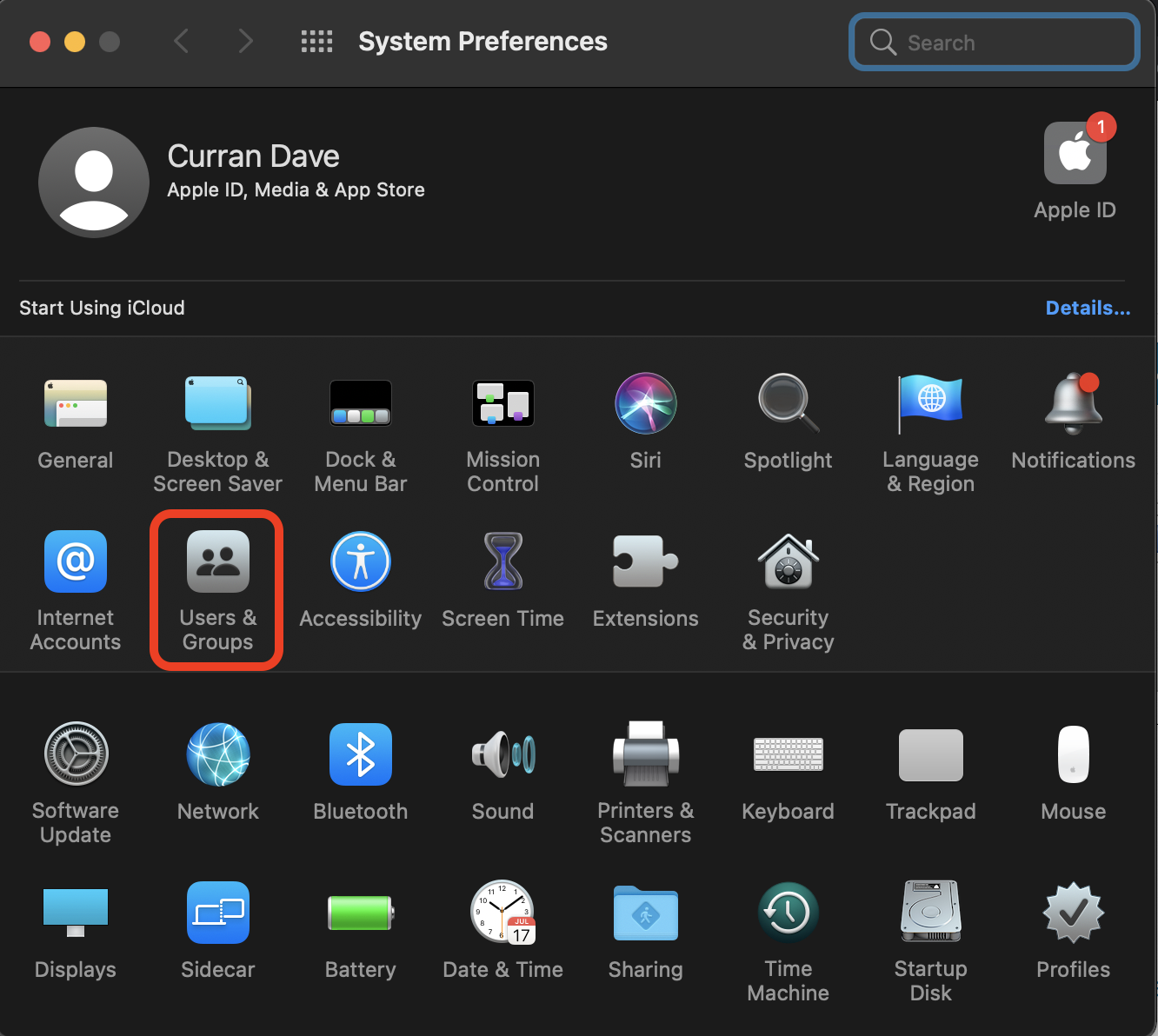Click the back navigation arrow

(x=182, y=41)
